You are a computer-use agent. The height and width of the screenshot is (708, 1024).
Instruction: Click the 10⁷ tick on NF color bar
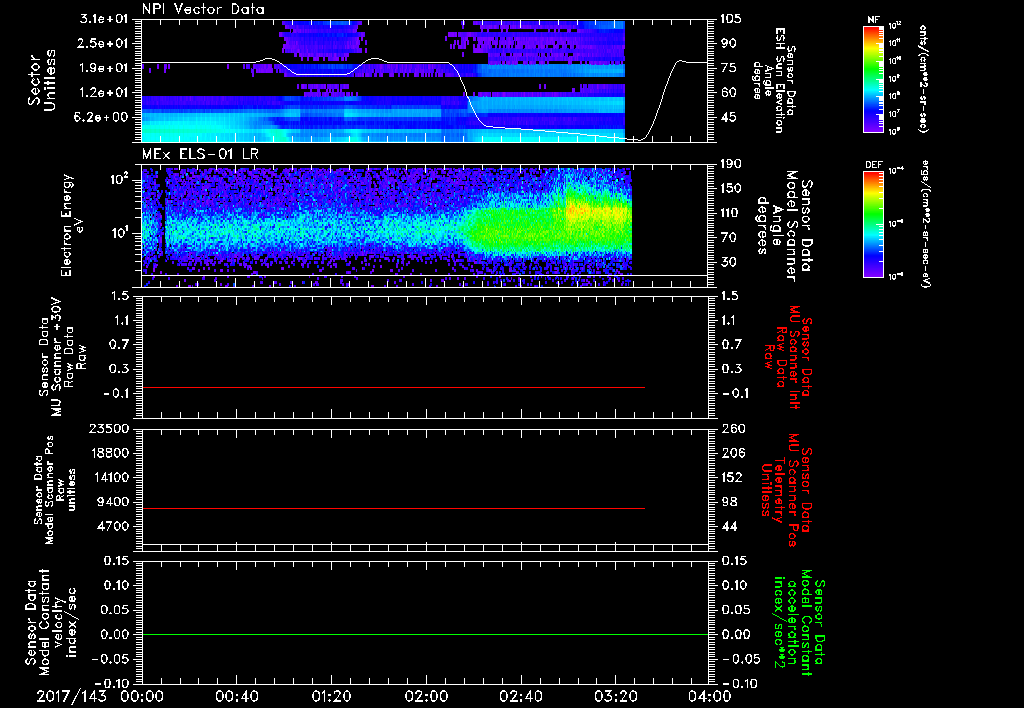point(895,114)
